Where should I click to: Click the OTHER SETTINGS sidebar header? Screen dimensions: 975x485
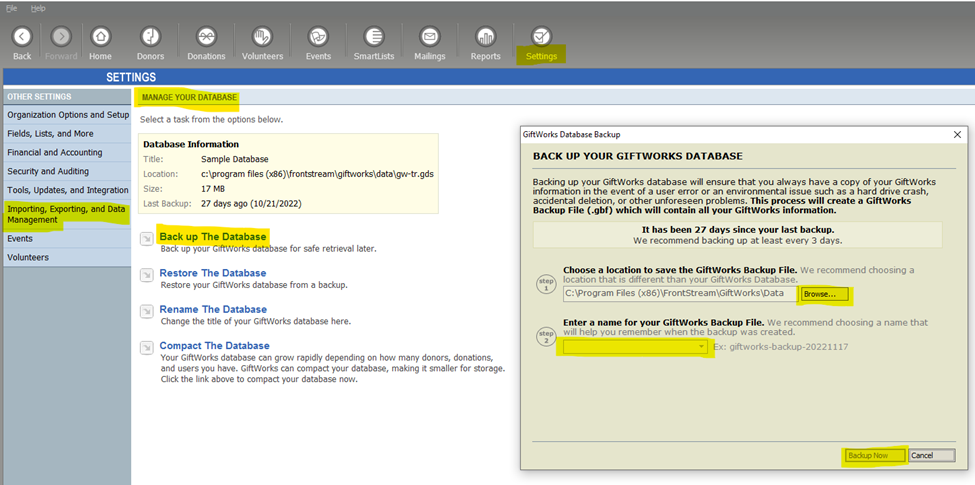click(39, 97)
